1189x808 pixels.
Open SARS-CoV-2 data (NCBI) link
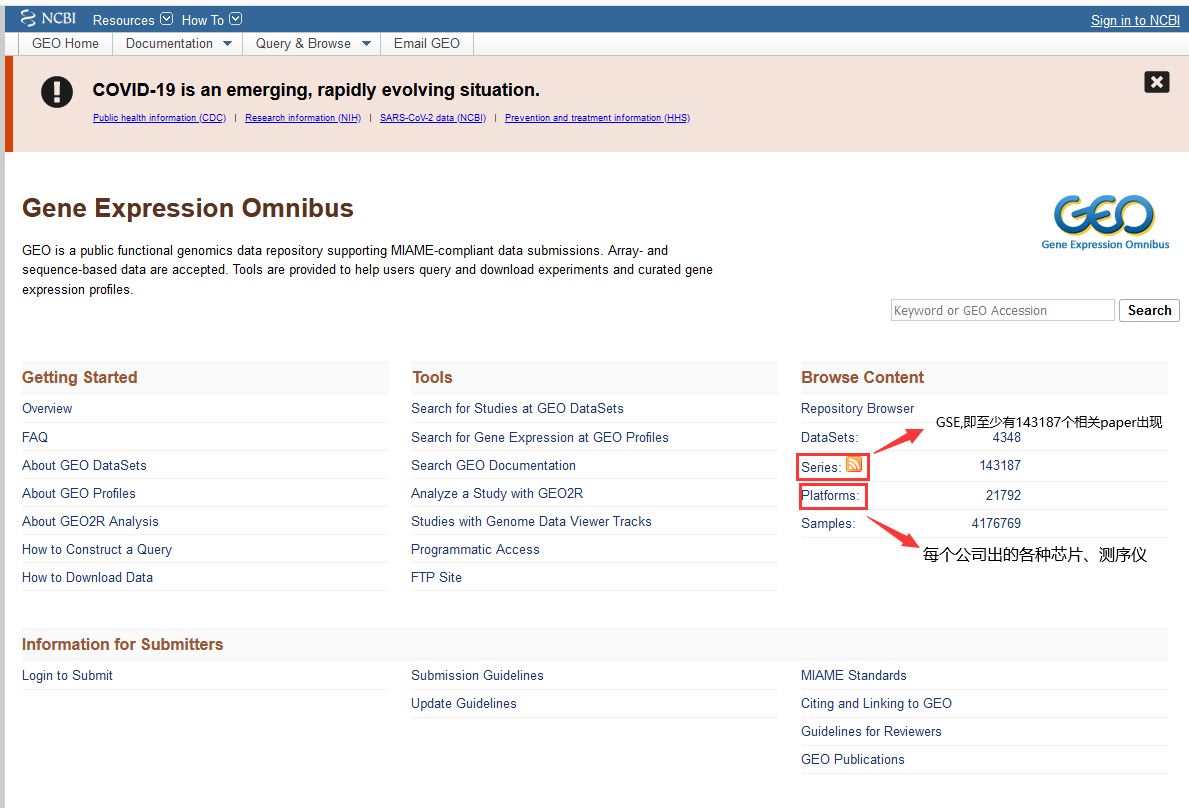tap(433, 117)
